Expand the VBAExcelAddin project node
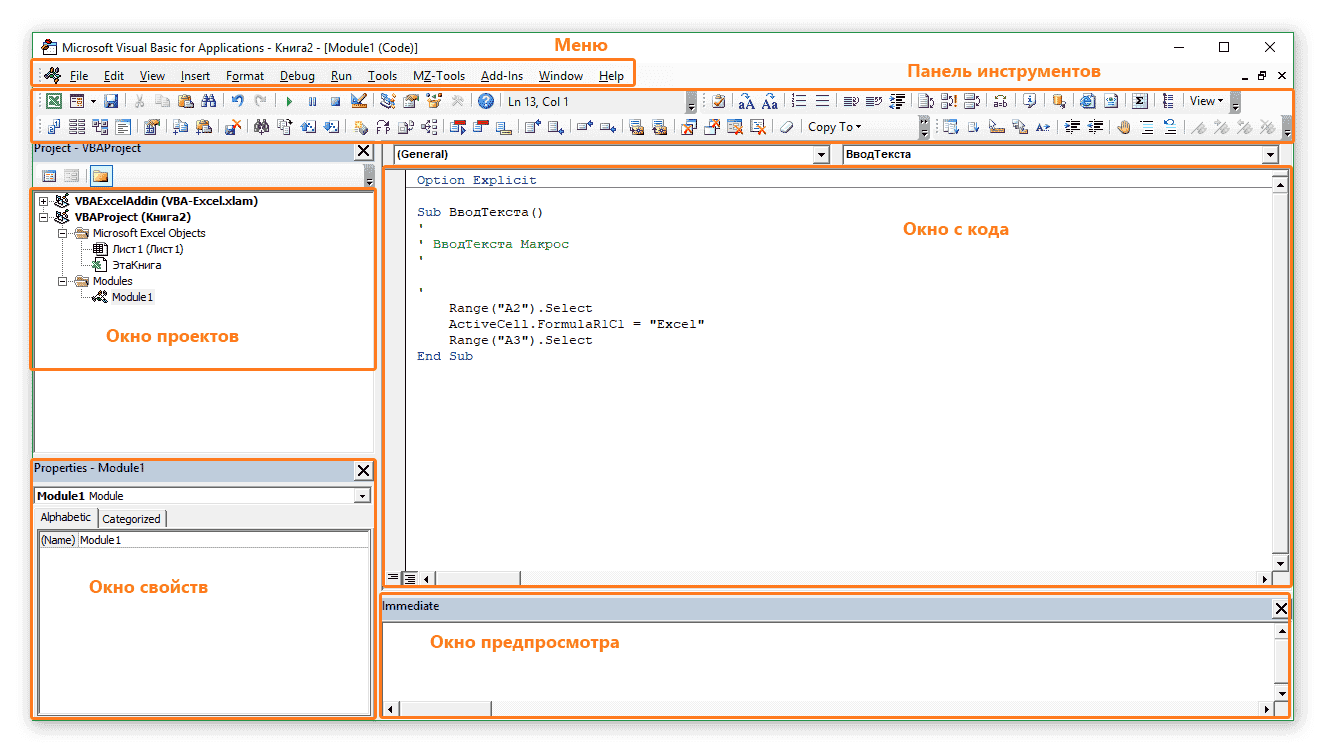Viewport: 1326px width, 753px height. coord(43,201)
